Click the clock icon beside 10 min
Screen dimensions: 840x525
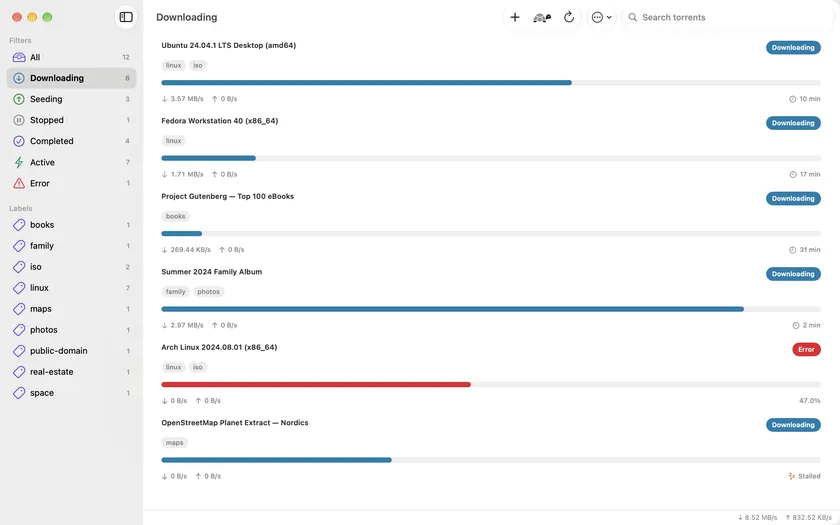click(792, 99)
